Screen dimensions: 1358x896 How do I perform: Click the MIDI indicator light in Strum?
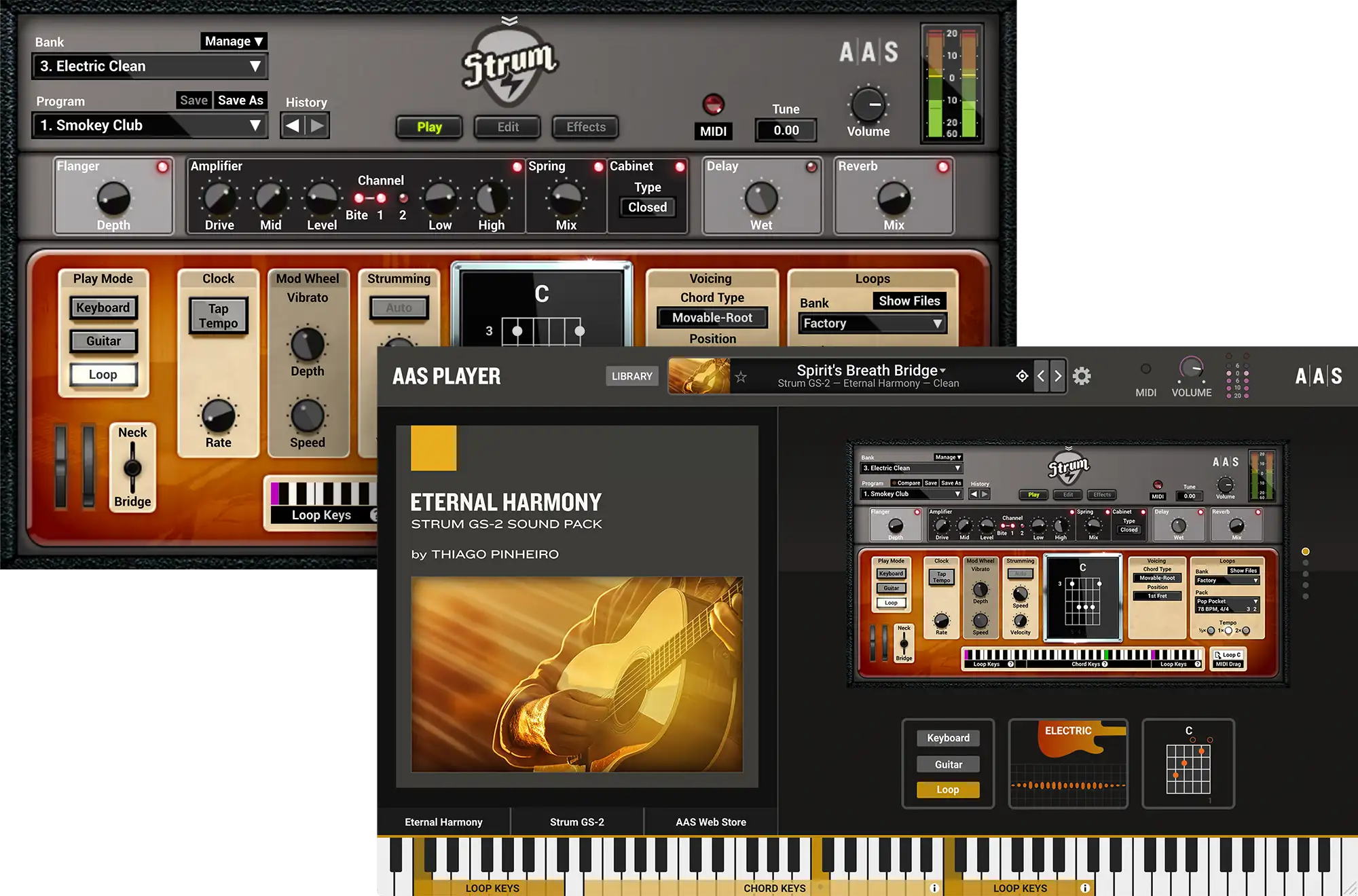[x=713, y=104]
